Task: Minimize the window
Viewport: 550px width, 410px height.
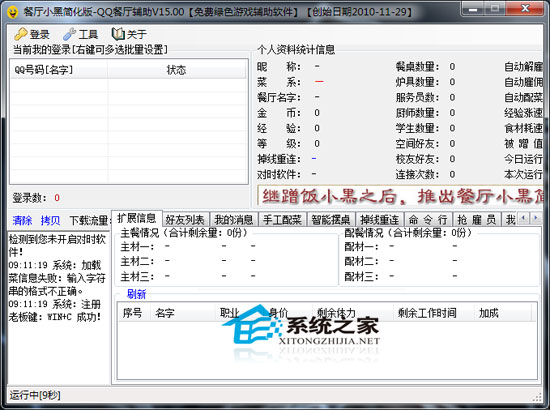Action: 472,9
